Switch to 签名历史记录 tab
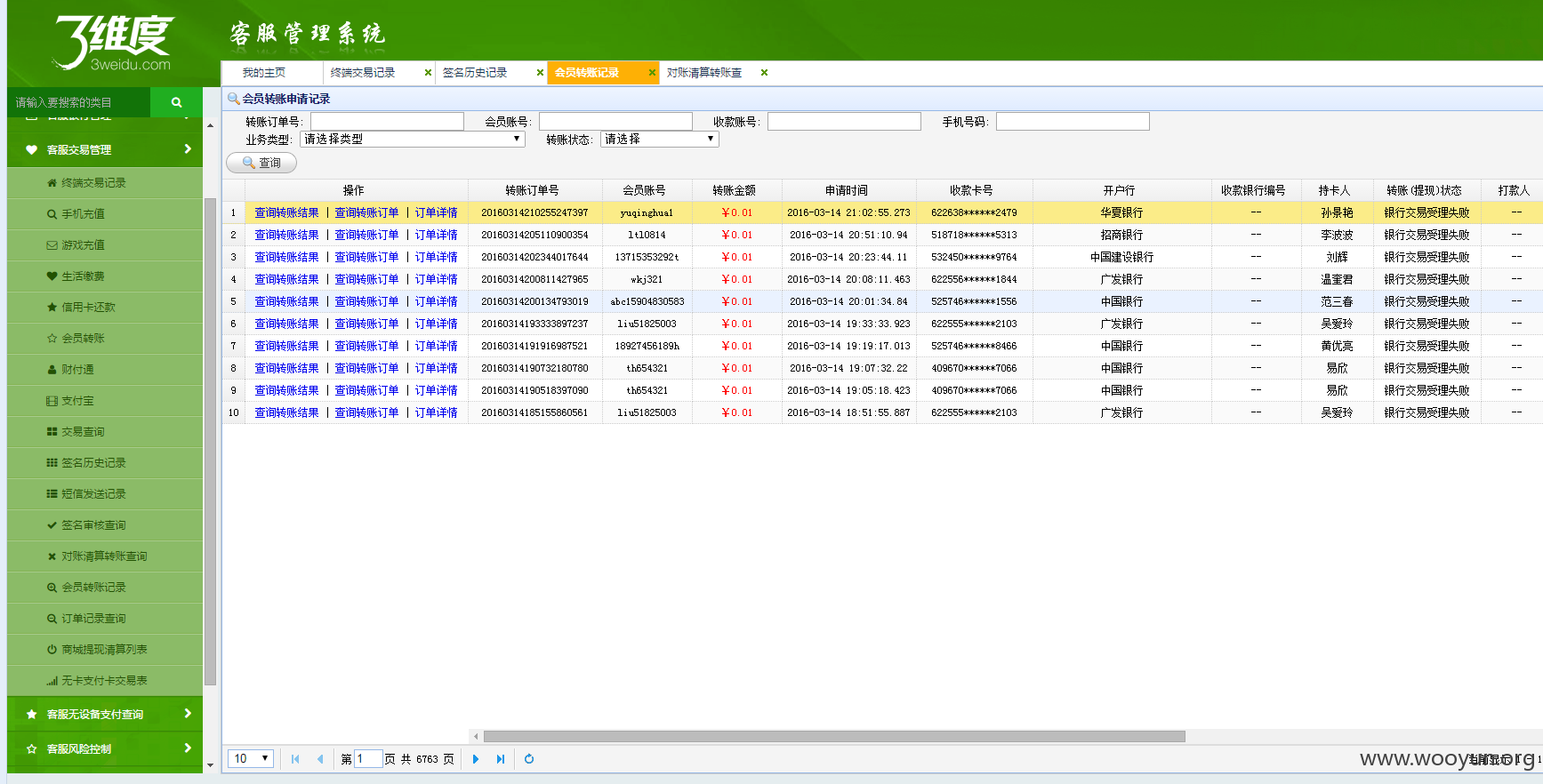The width and height of the screenshot is (1543, 784). click(475, 73)
